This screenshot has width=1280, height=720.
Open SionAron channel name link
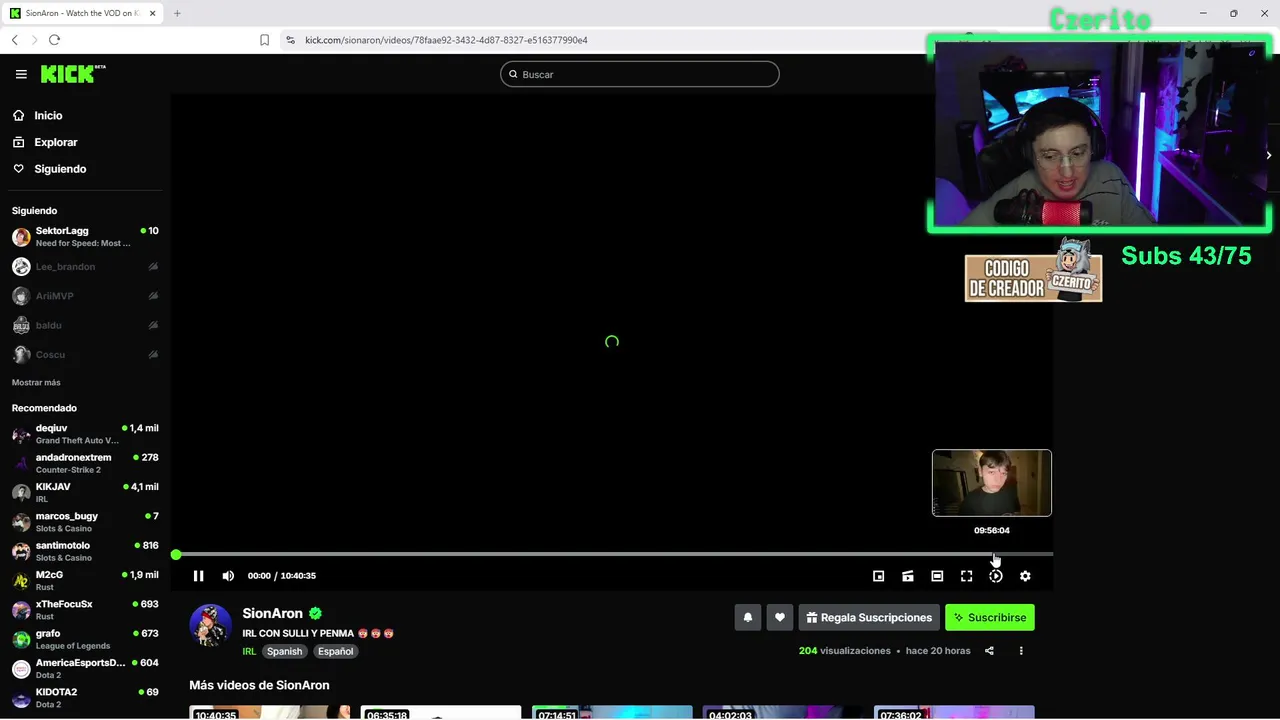272,613
